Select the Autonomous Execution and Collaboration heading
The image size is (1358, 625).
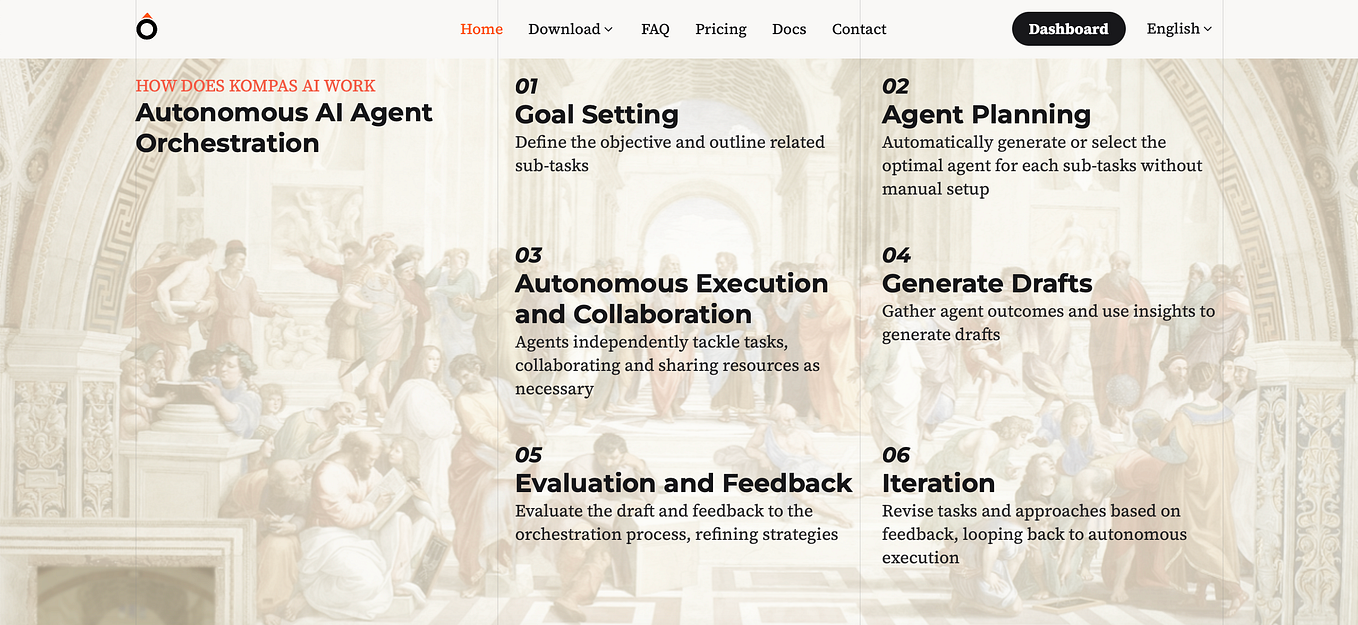click(x=671, y=298)
